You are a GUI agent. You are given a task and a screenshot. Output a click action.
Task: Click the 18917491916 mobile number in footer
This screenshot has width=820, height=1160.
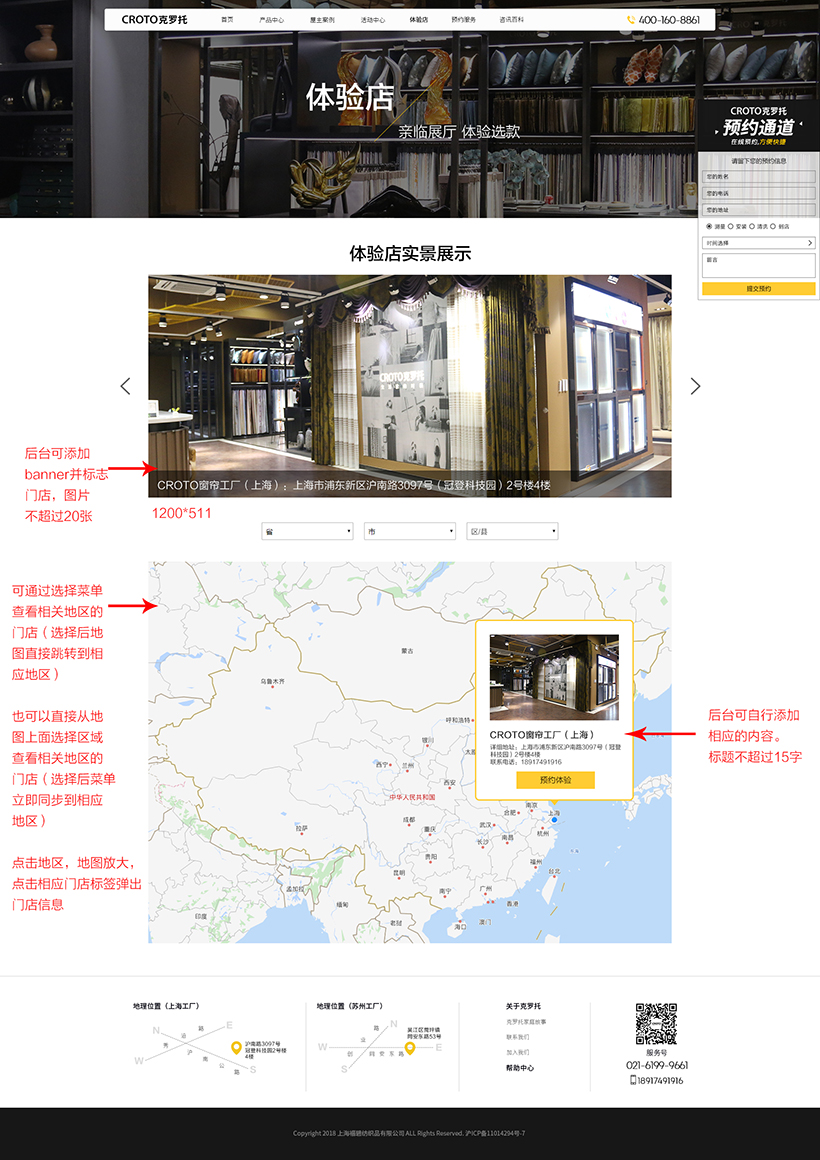pos(660,1080)
